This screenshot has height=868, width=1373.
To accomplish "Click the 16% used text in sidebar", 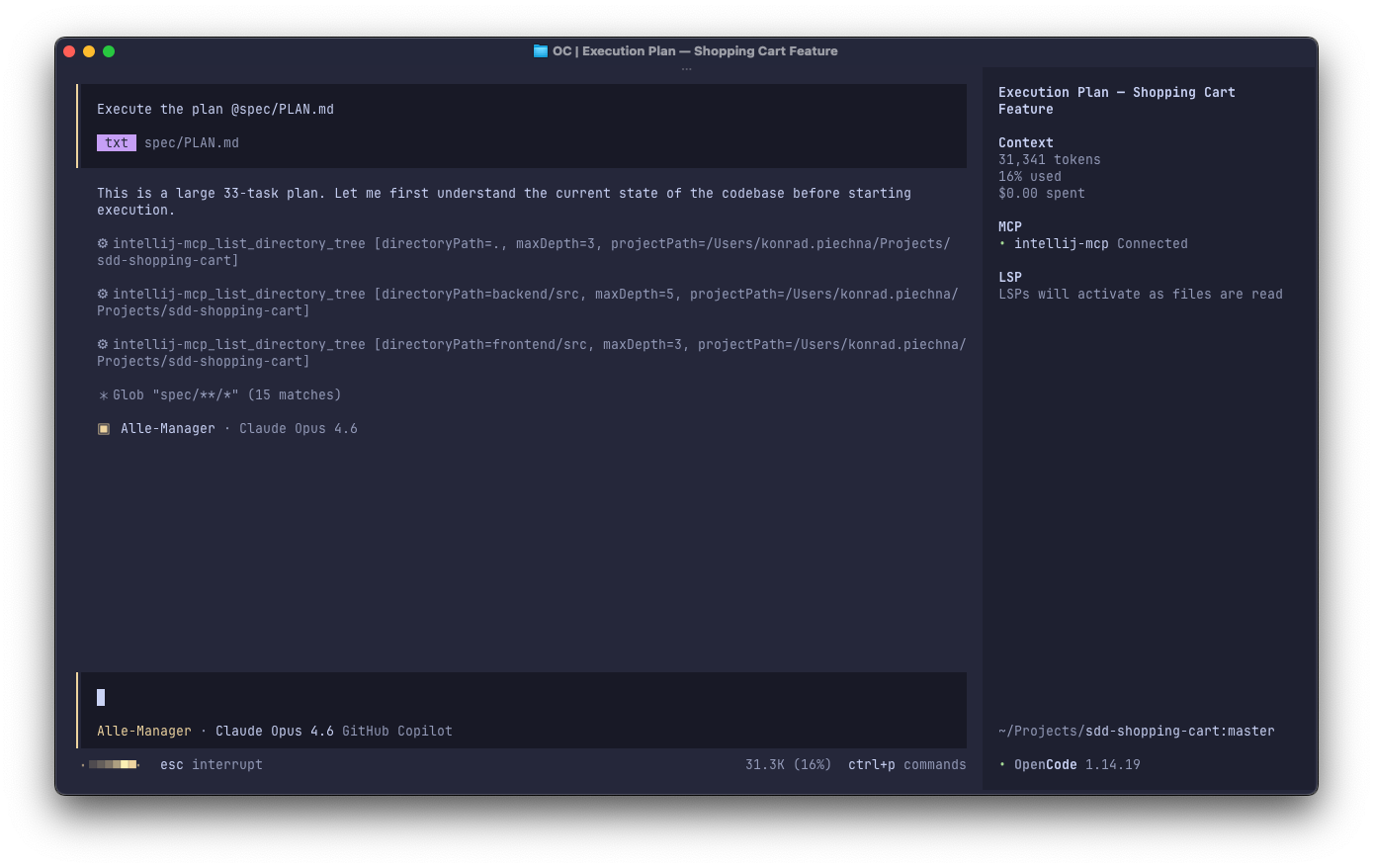I will click(x=1030, y=176).
